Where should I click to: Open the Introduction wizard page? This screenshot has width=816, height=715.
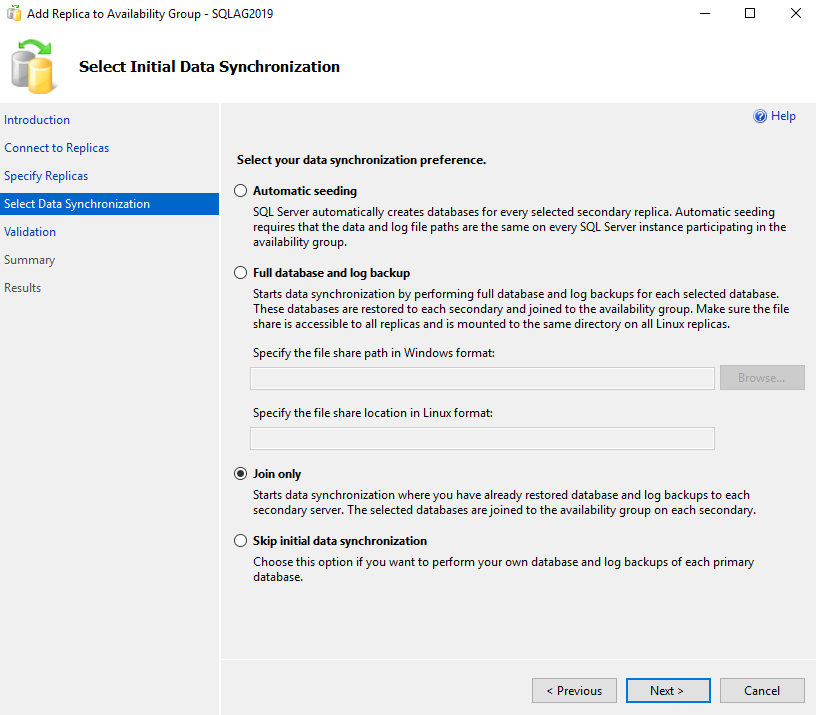[37, 119]
